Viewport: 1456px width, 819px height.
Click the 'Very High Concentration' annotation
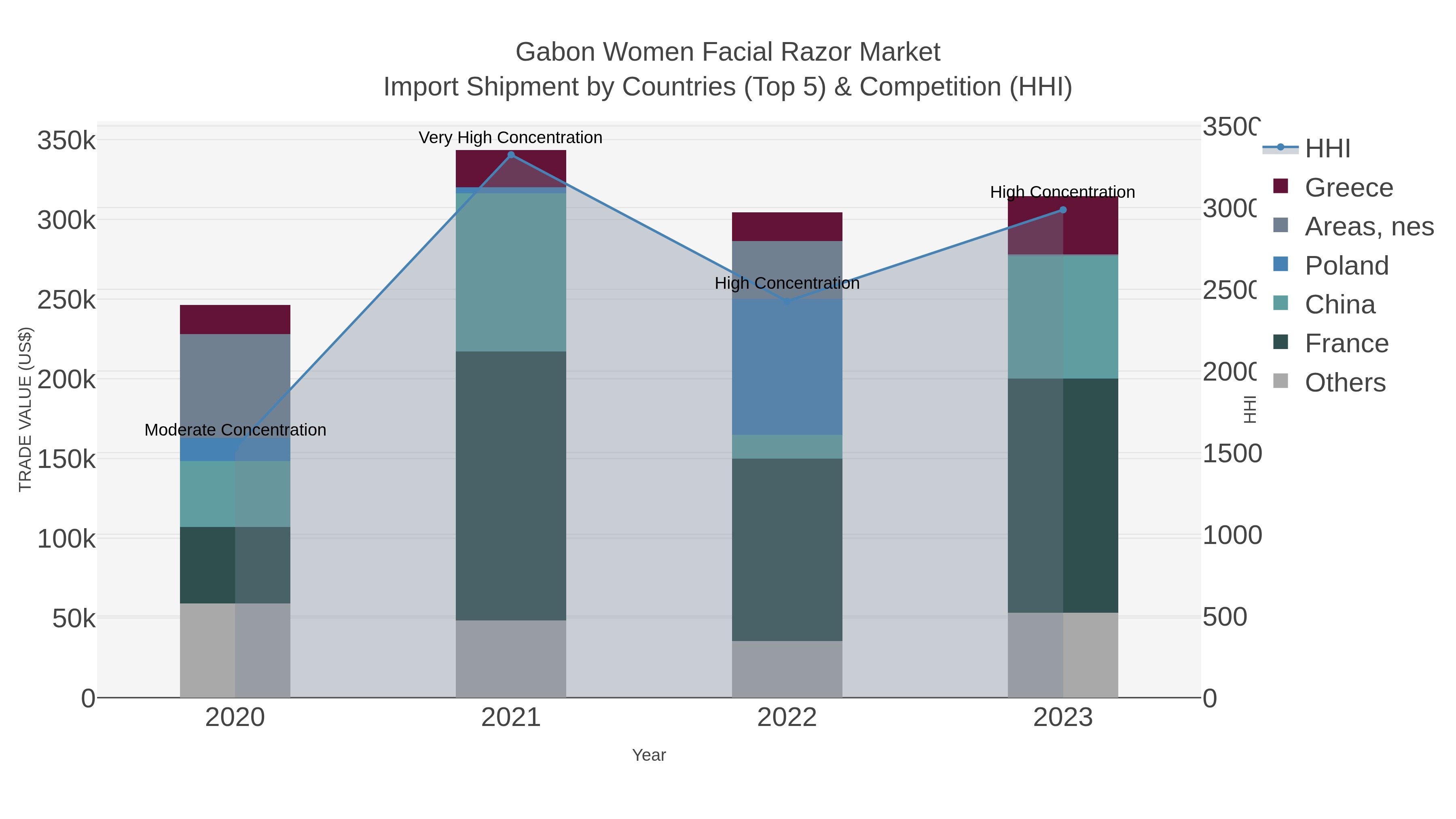511,138
